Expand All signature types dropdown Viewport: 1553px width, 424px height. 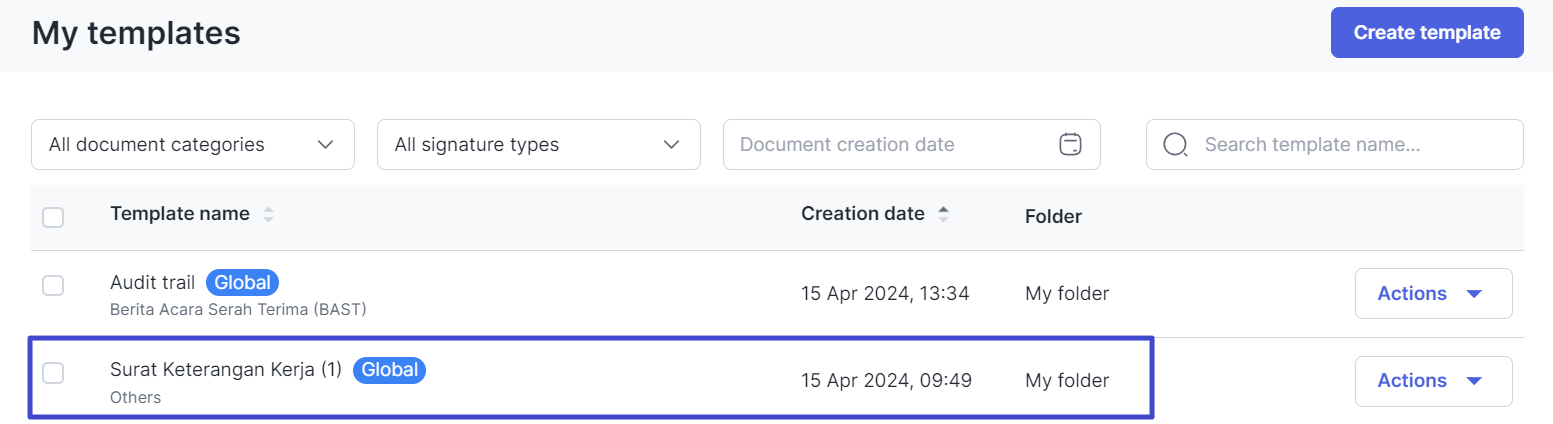539,144
